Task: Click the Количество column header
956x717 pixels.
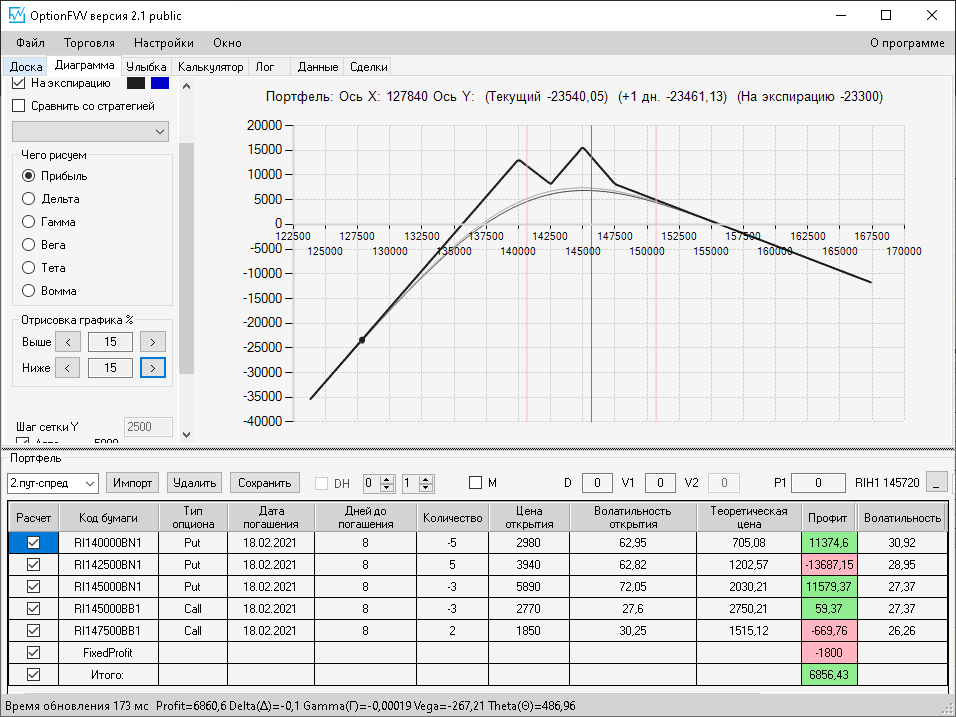Action: point(452,518)
